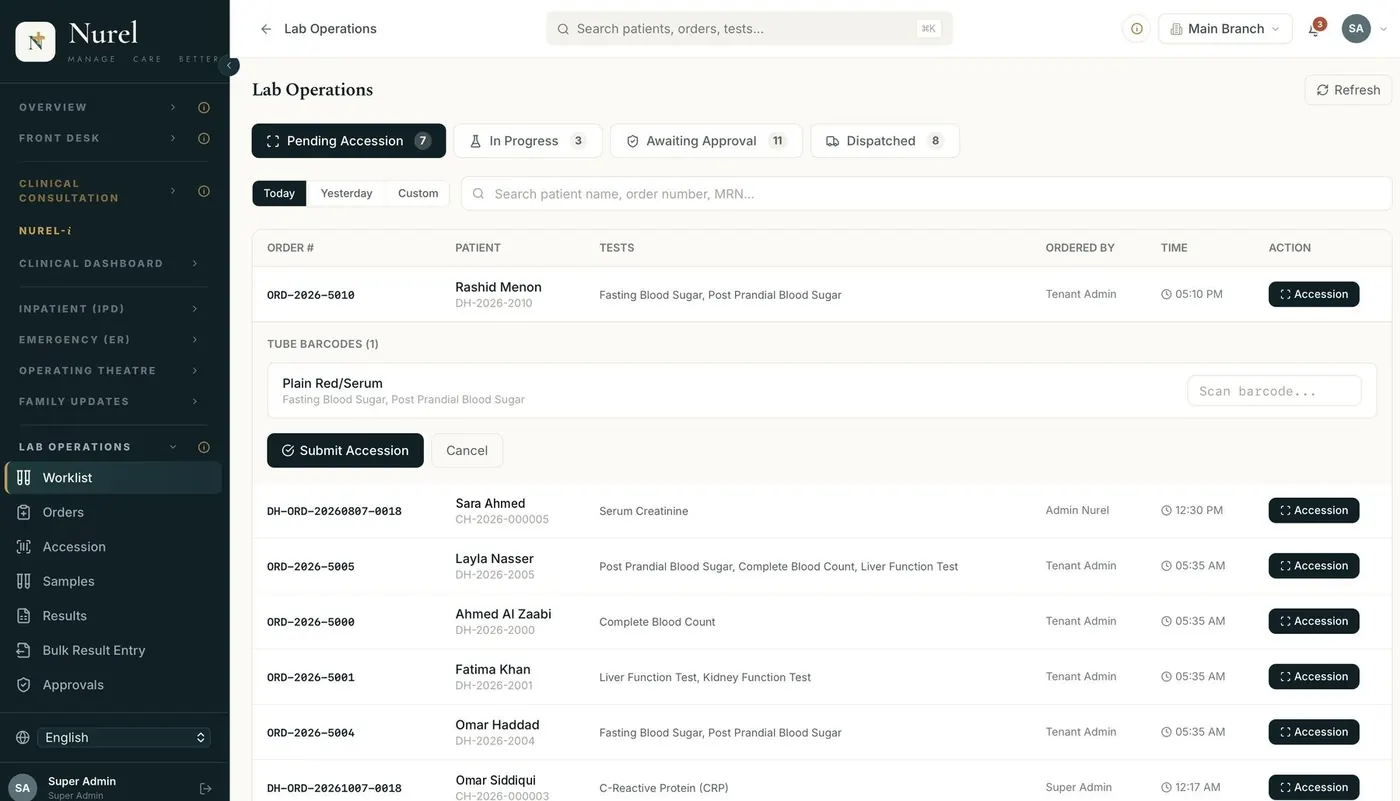
Task: Open Nurel-i in sidebar
Action: tap(45, 231)
